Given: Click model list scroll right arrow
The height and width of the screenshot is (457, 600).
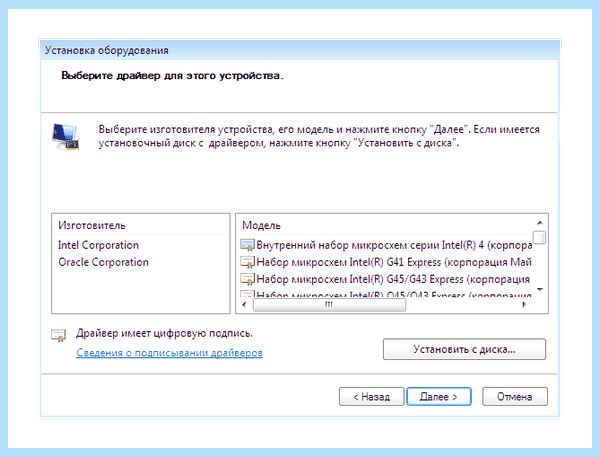Looking at the screenshot, I should 524,305.
